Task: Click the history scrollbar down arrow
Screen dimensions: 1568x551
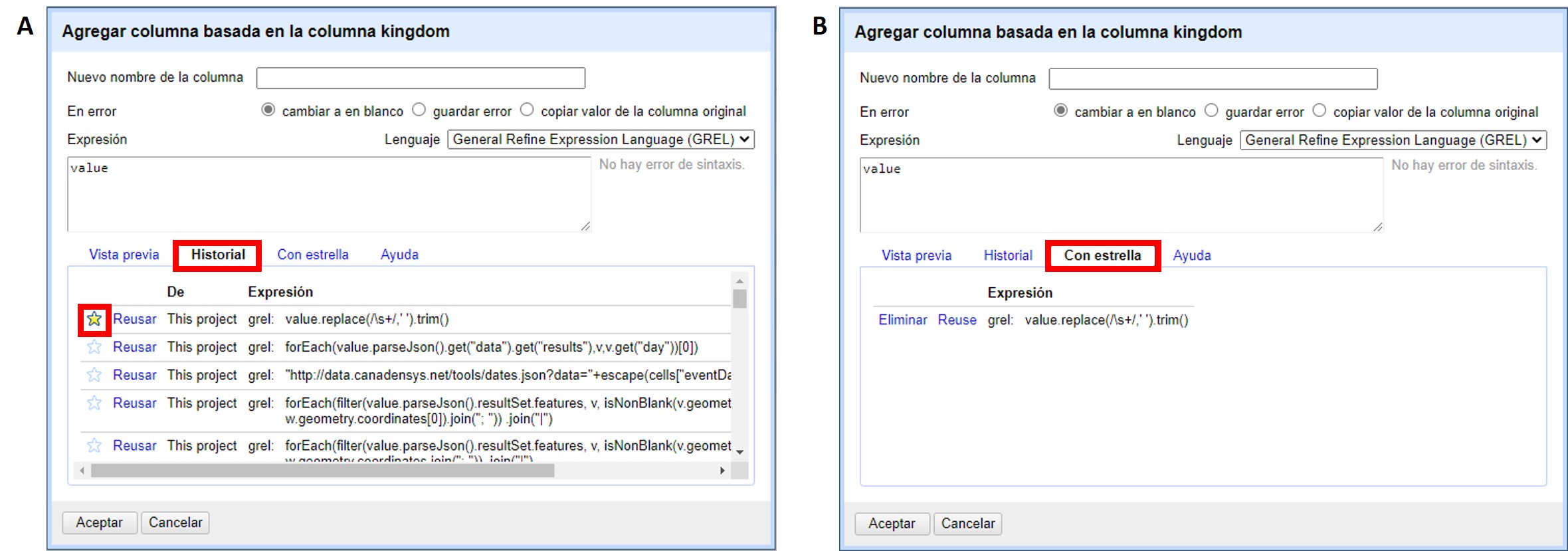Action: (739, 452)
